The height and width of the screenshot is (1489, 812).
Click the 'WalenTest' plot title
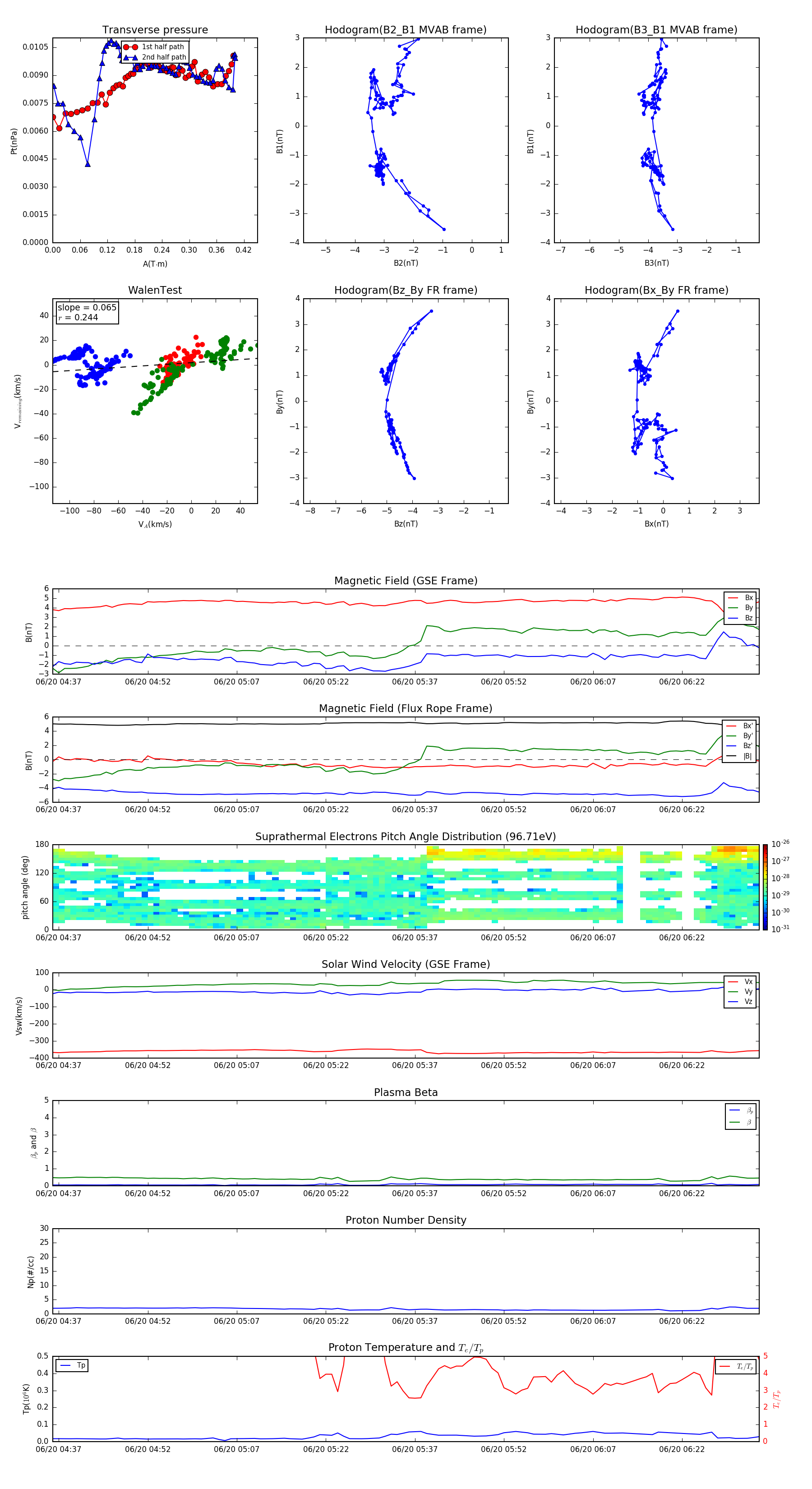[x=155, y=290]
